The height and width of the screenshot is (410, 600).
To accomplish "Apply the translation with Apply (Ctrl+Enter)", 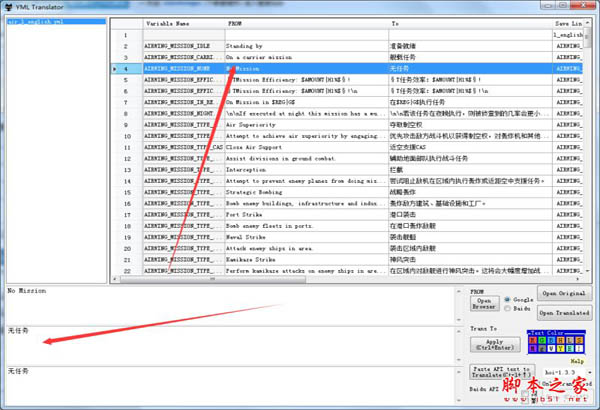I will (x=495, y=345).
